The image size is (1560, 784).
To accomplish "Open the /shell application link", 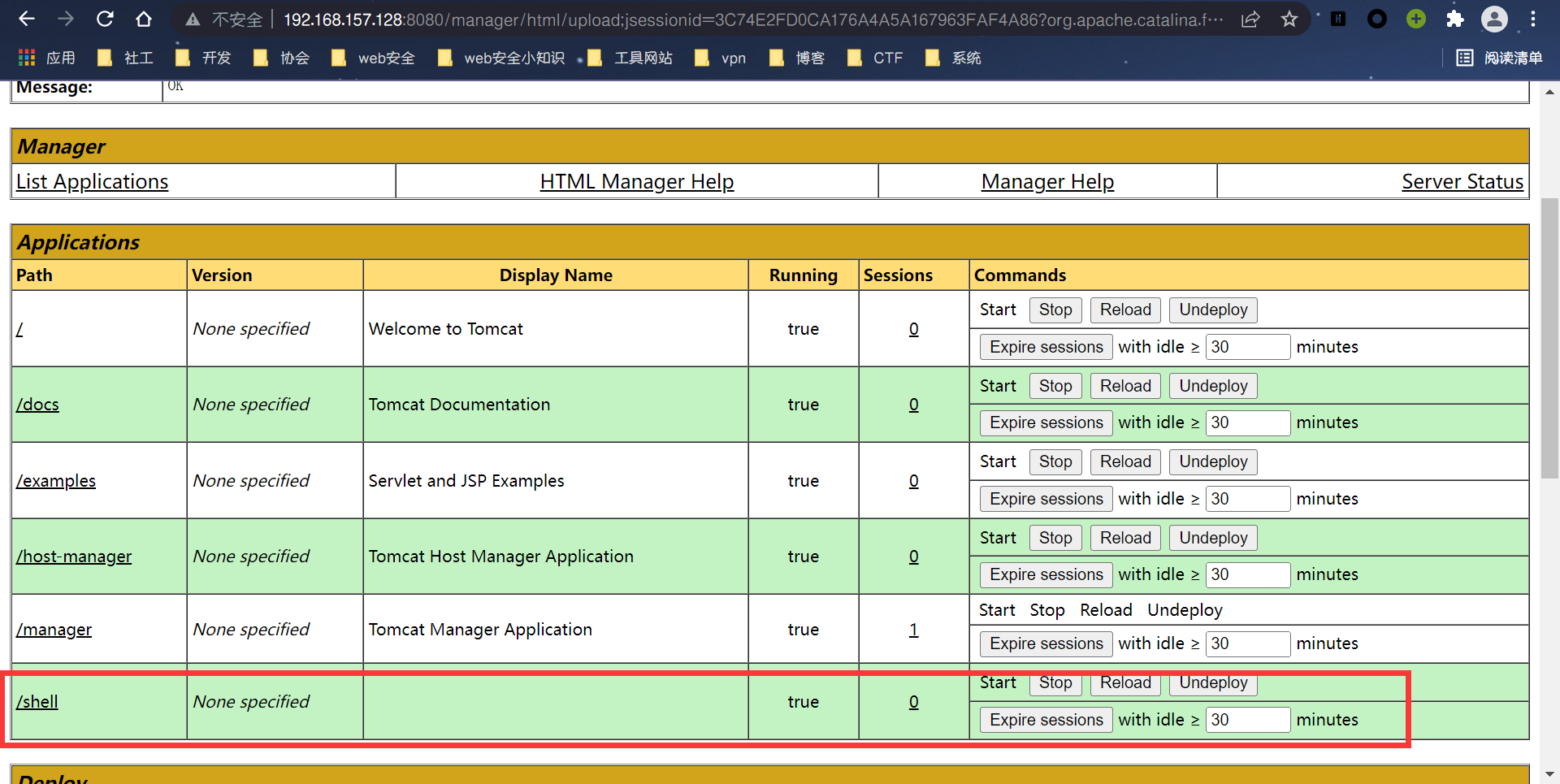I will pyautogui.click(x=37, y=702).
